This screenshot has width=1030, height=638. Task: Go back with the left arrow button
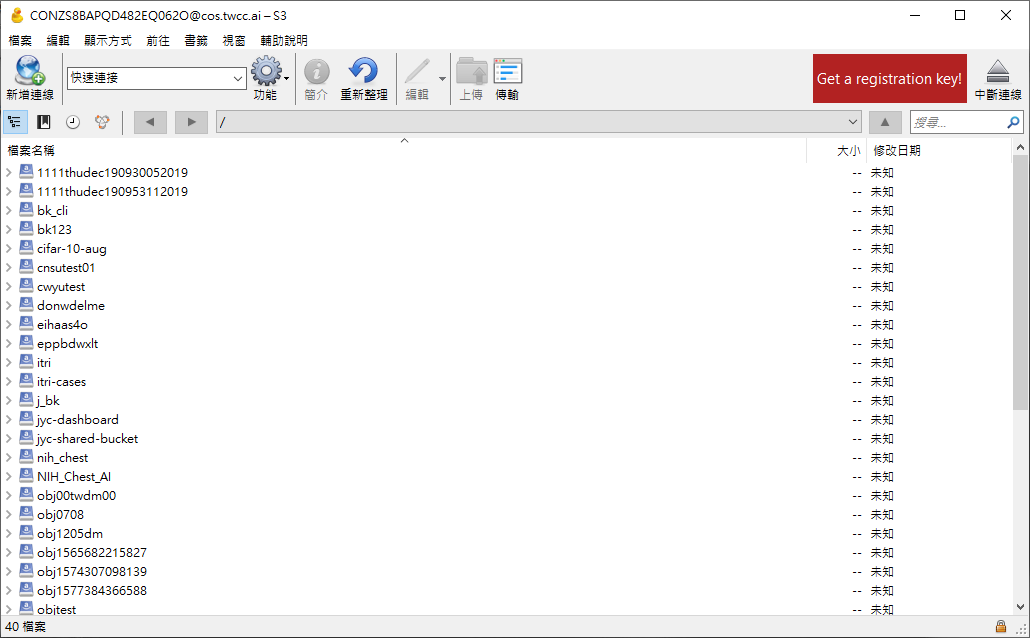click(x=150, y=122)
